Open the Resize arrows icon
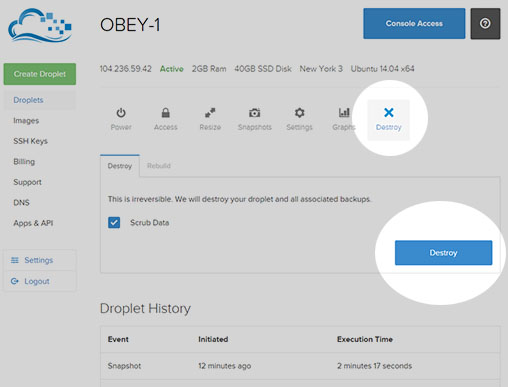This screenshot has width=508, height=387. [x=210, y=113]
